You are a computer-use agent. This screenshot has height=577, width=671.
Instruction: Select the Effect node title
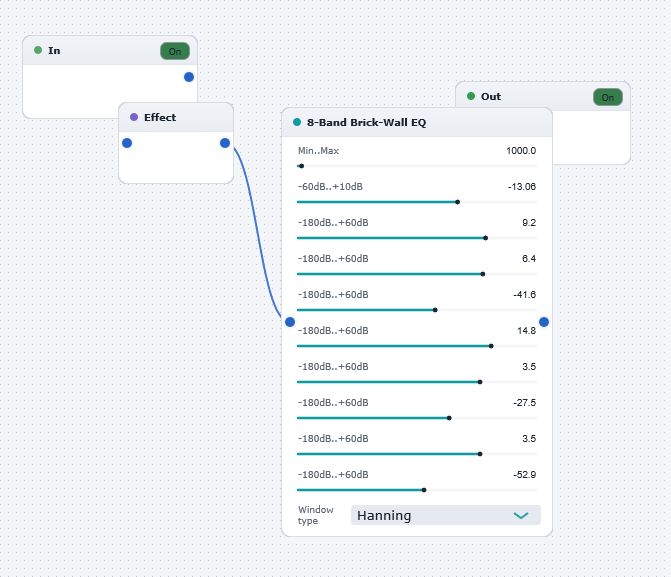160,117
